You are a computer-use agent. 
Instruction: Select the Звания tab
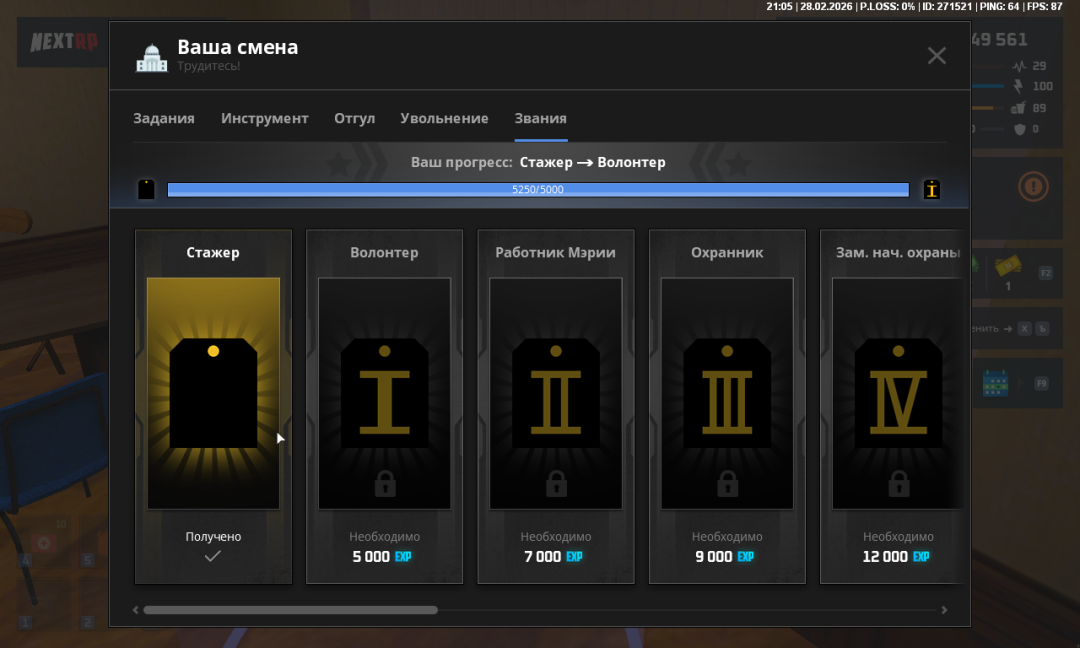coord(540,118)
